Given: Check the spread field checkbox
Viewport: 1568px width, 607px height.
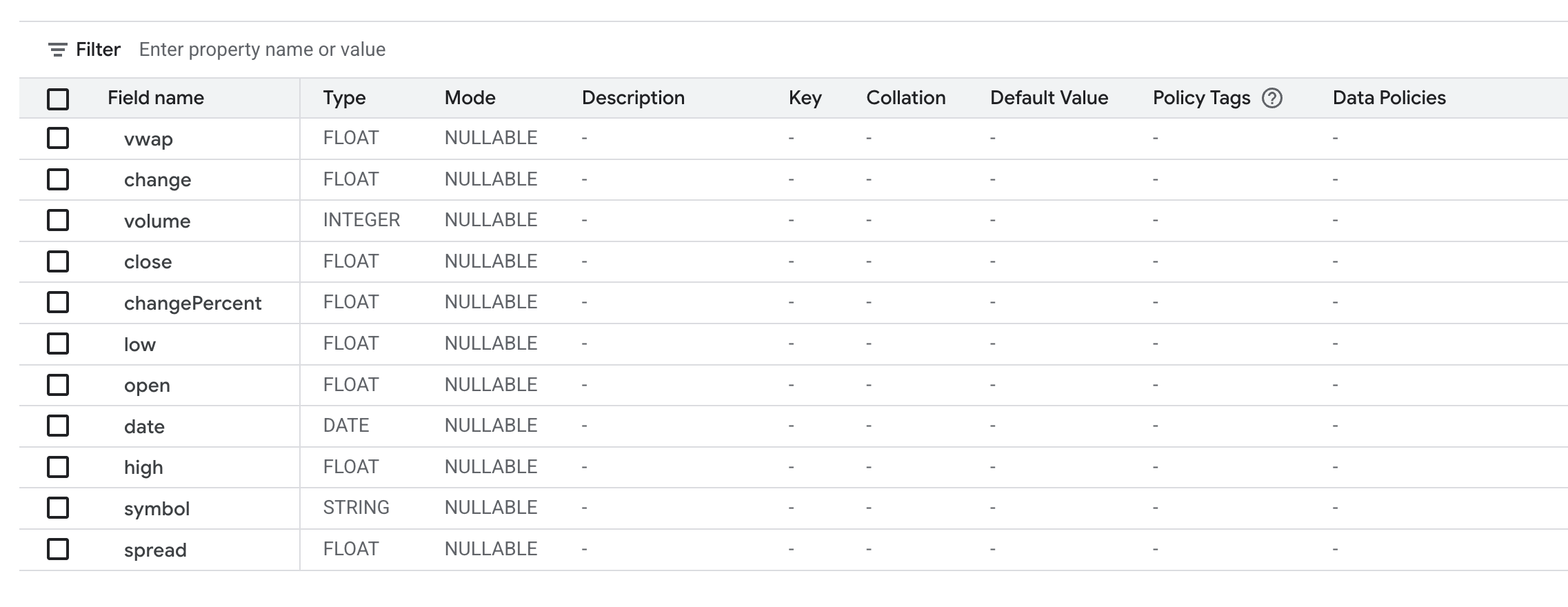Looking at the screenshot, I should (x=58, y=549).
